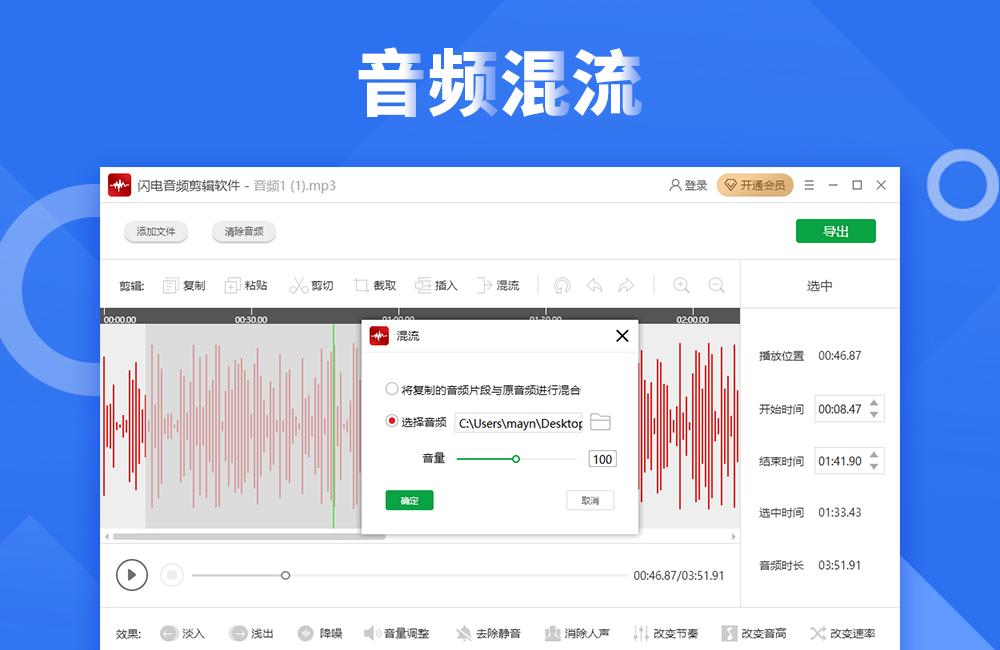Click the 00:46.87/03:51.91 time readout
This screenshot has width=1000, height=650.
pos(679,575)
